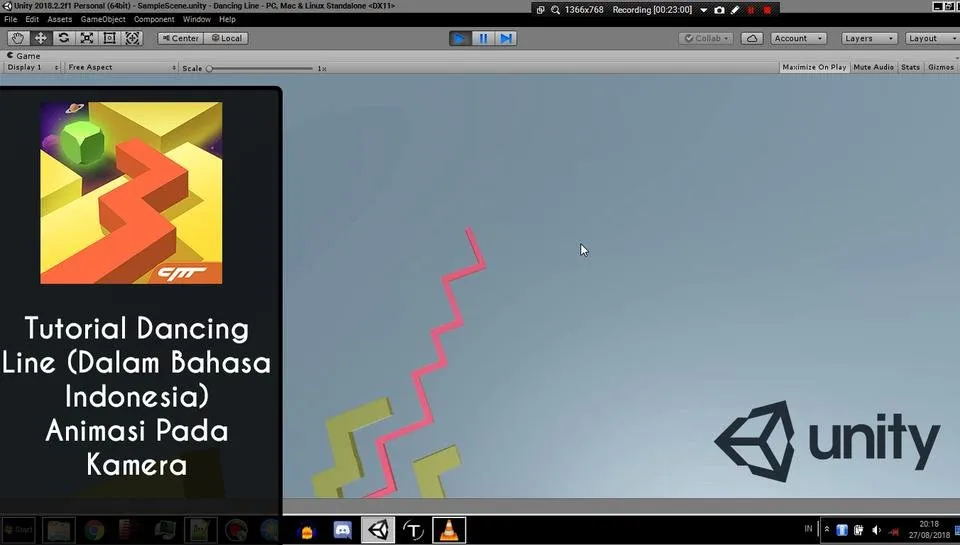Click the Chrome icon in taskbar

[94, 530]
